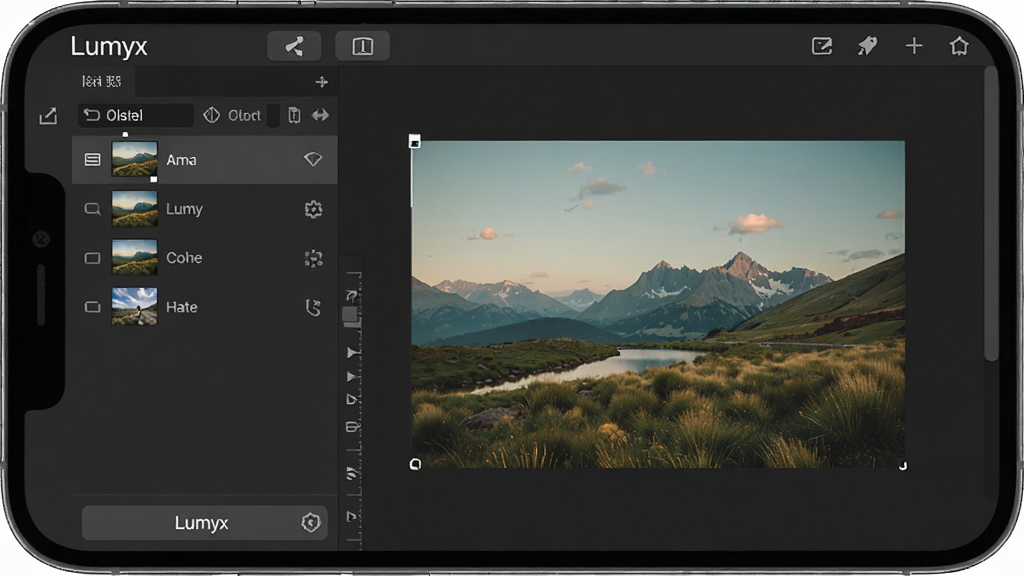
Task: Click the clipboard icon right of Olbct
Action: pos(295,116)
